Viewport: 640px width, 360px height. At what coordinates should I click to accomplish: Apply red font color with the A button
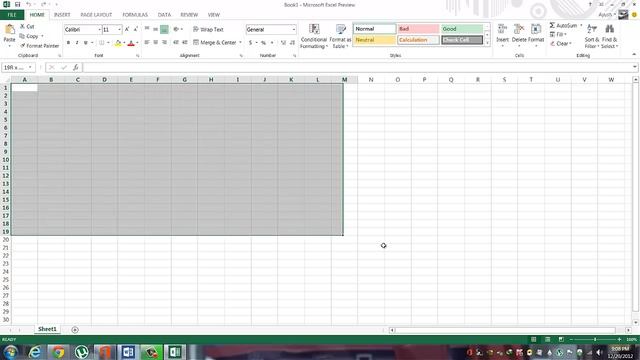(131, 42)
